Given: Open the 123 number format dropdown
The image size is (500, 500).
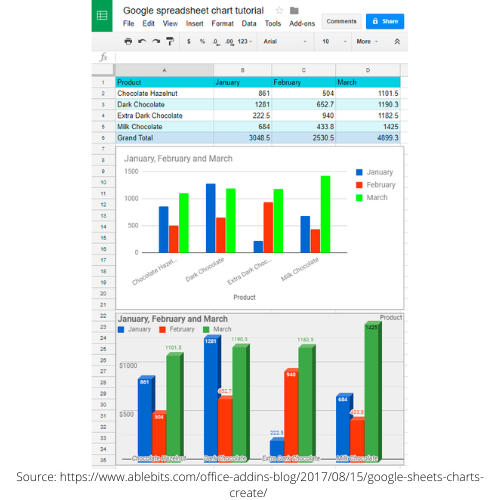Looking at the screenshot, I should click(x=245, y=41).
